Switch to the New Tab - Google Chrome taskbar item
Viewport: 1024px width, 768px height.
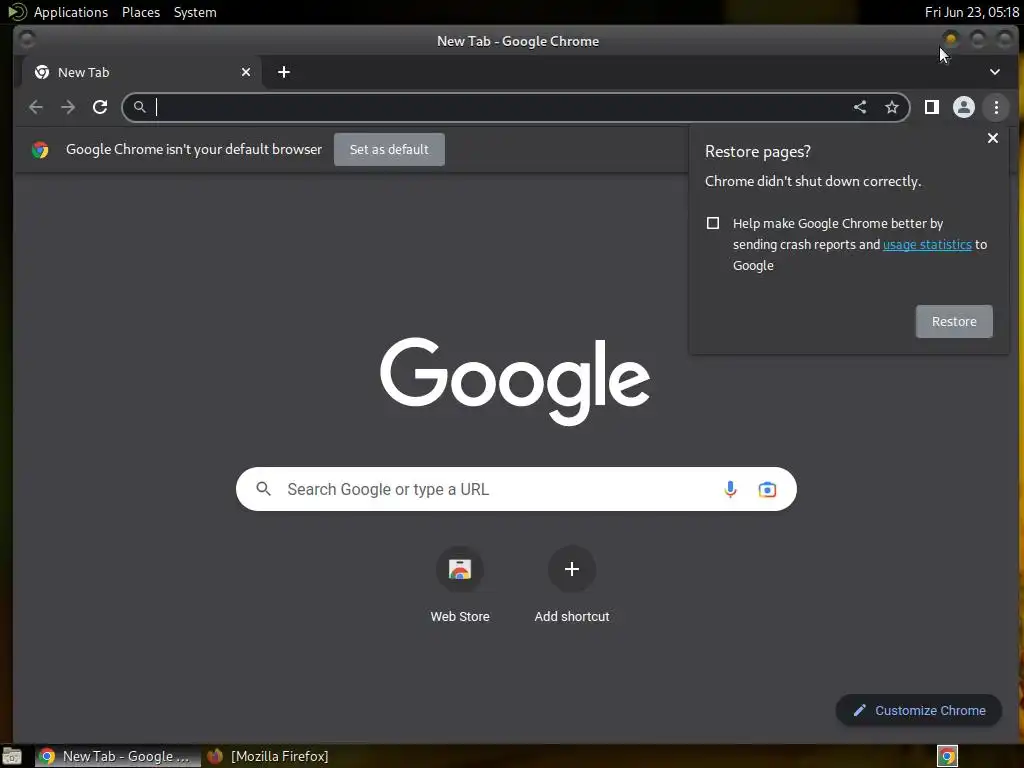coord(118,756)
